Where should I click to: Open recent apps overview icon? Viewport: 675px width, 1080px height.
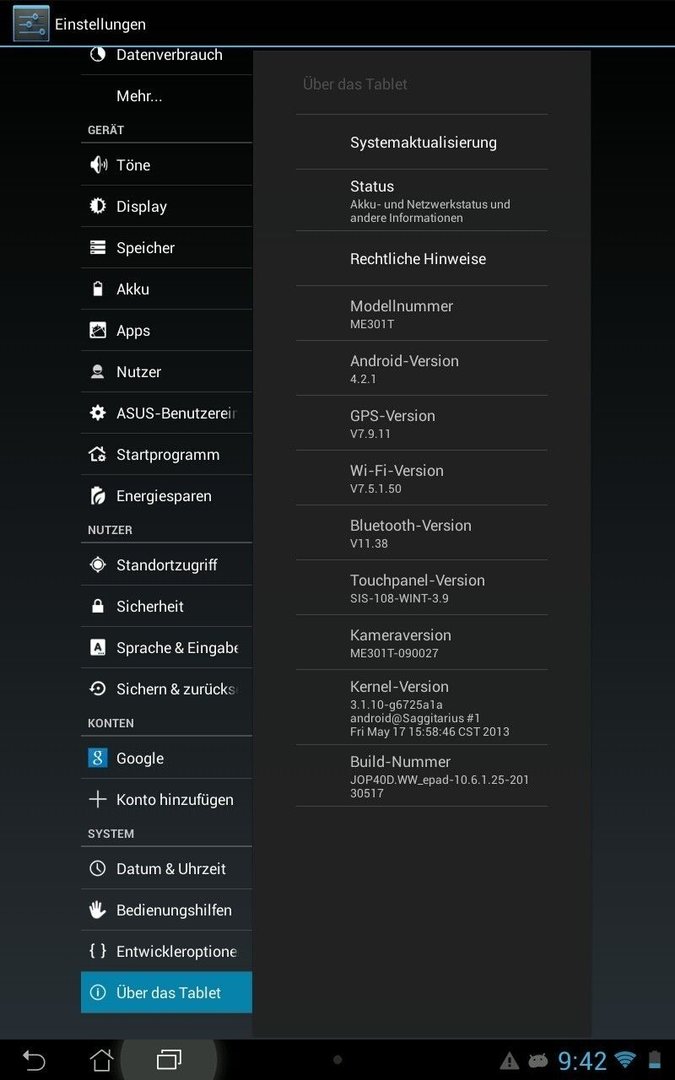(x=169, y=1059)
